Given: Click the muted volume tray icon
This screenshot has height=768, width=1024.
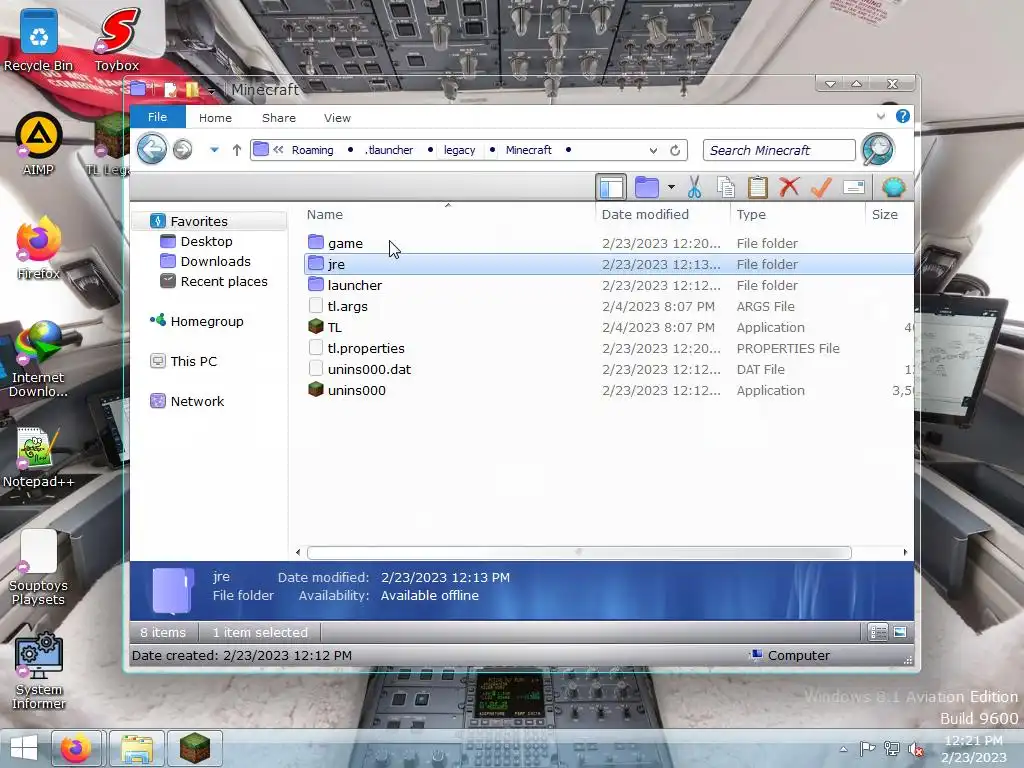Looking at the screenshot, I should pos(916,748).
